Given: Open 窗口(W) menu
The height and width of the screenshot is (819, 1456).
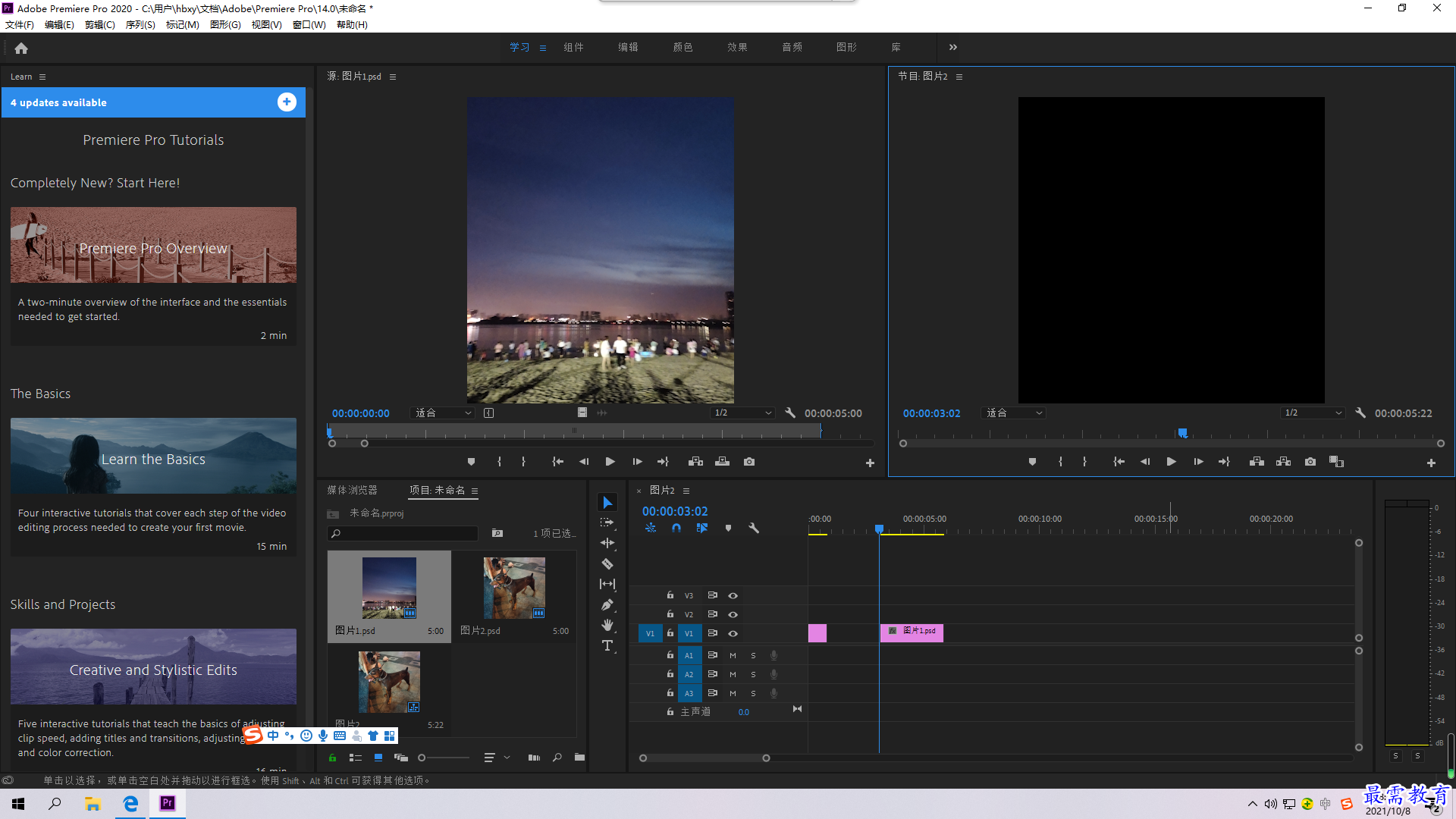Looking at the screenshot, I should [x=309, y=25].
